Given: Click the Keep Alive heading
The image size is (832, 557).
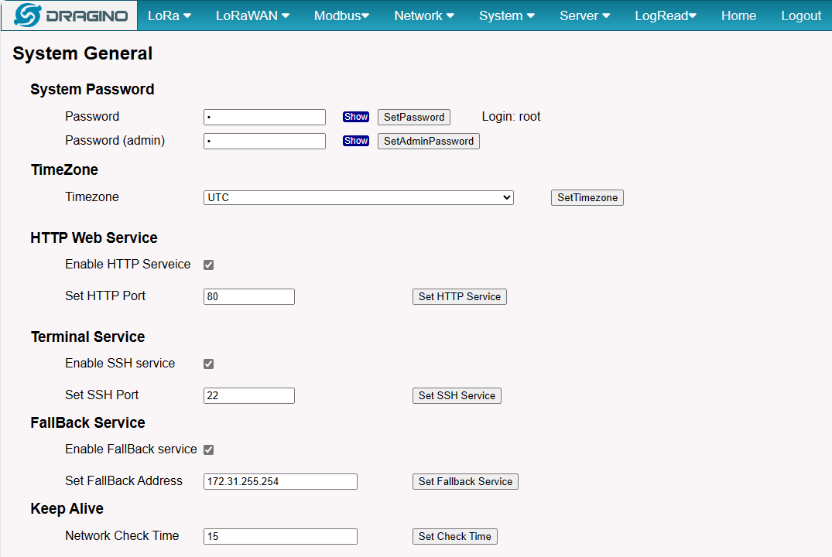Looking at the screenshot, I should pos(67,509).
